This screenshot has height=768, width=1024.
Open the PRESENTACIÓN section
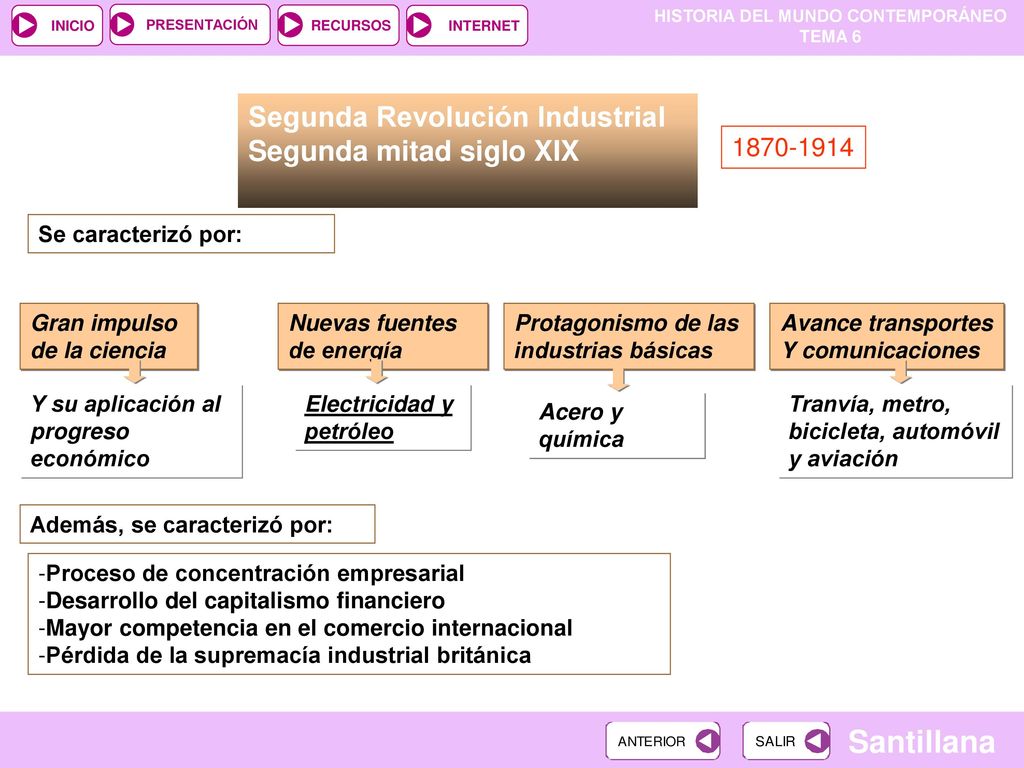pyautogui.click(x=189, y=25)
